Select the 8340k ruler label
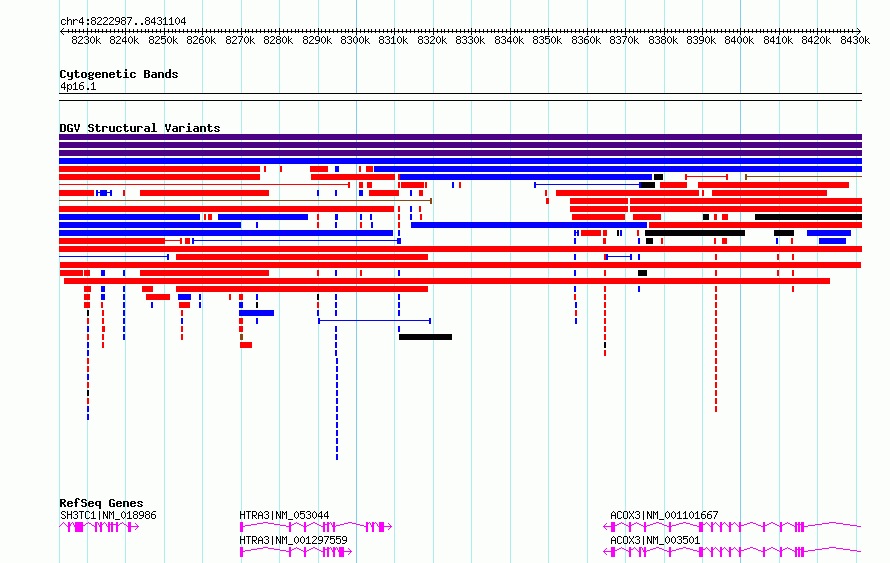 [x=509, y=40]
